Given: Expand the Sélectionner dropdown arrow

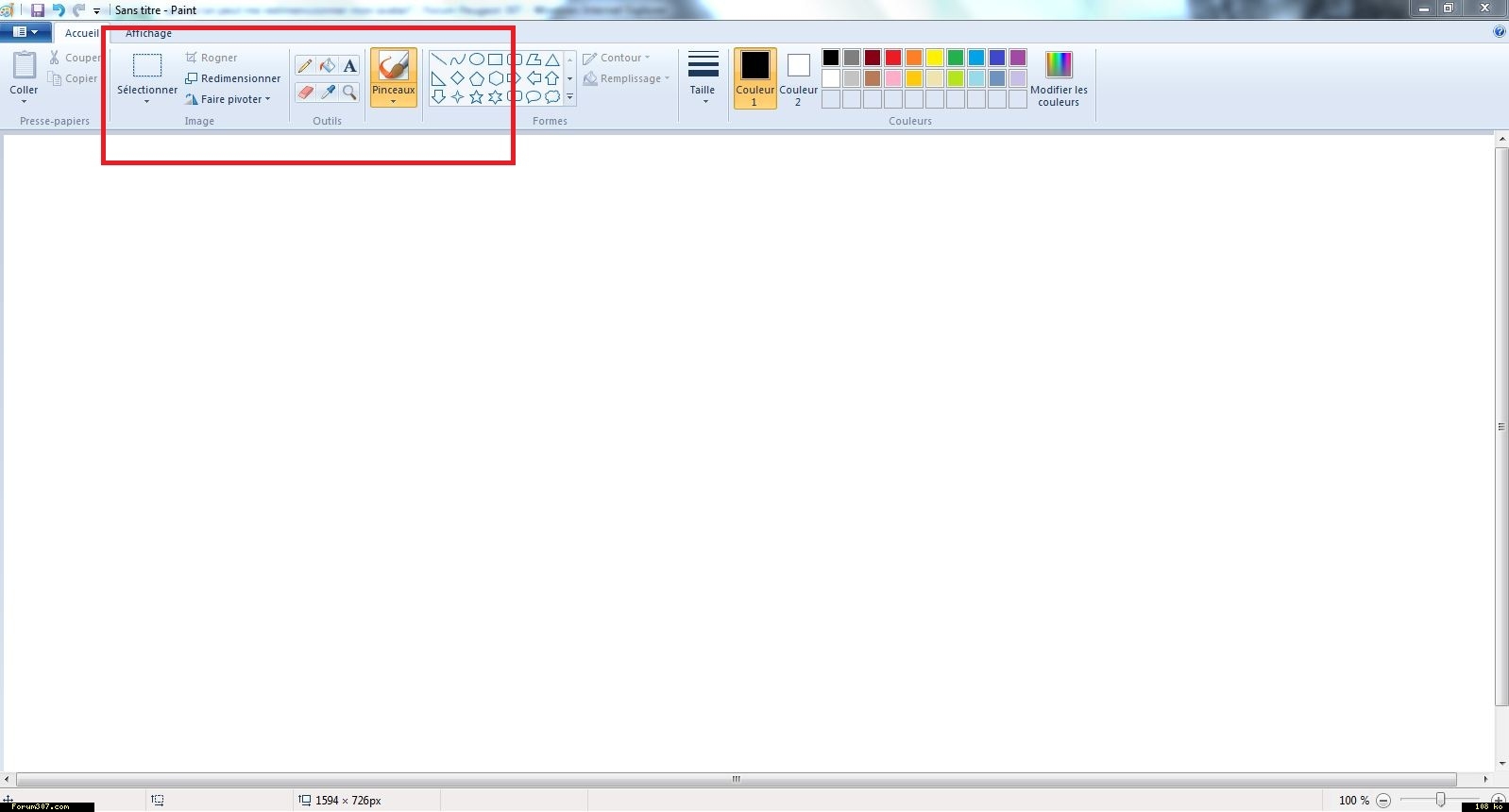Looking at the screenshot, I should tap(147, 100).
